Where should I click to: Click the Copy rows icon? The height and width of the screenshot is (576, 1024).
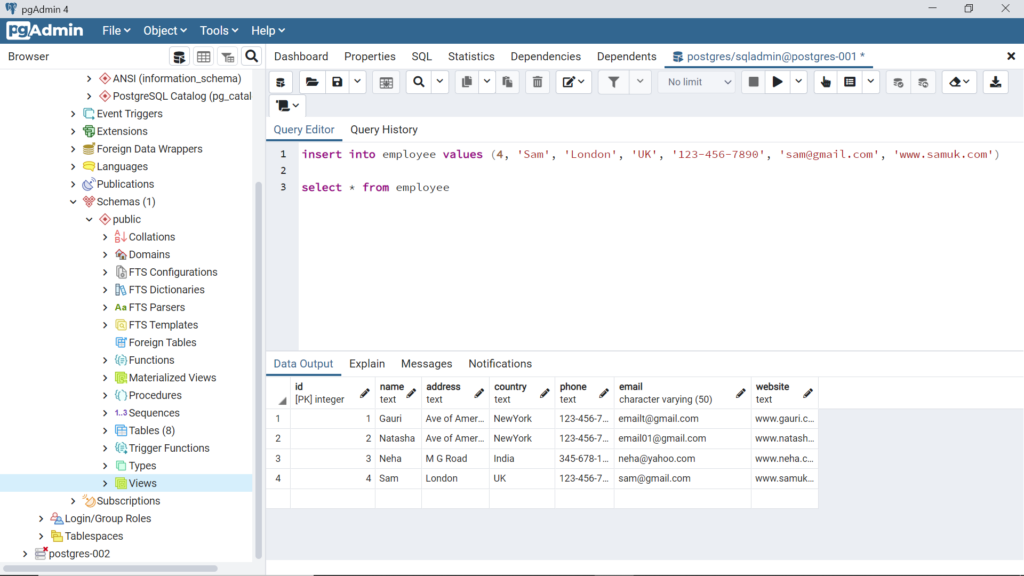pos(467,82)
